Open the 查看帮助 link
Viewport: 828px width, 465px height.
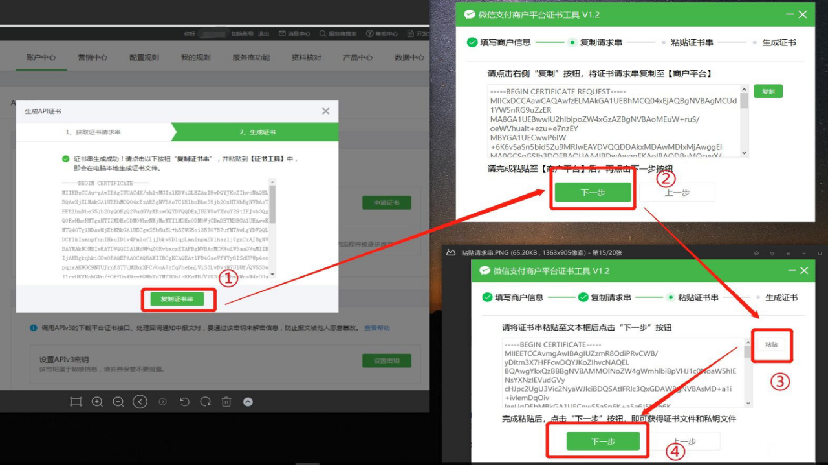[x=377, y=328]
